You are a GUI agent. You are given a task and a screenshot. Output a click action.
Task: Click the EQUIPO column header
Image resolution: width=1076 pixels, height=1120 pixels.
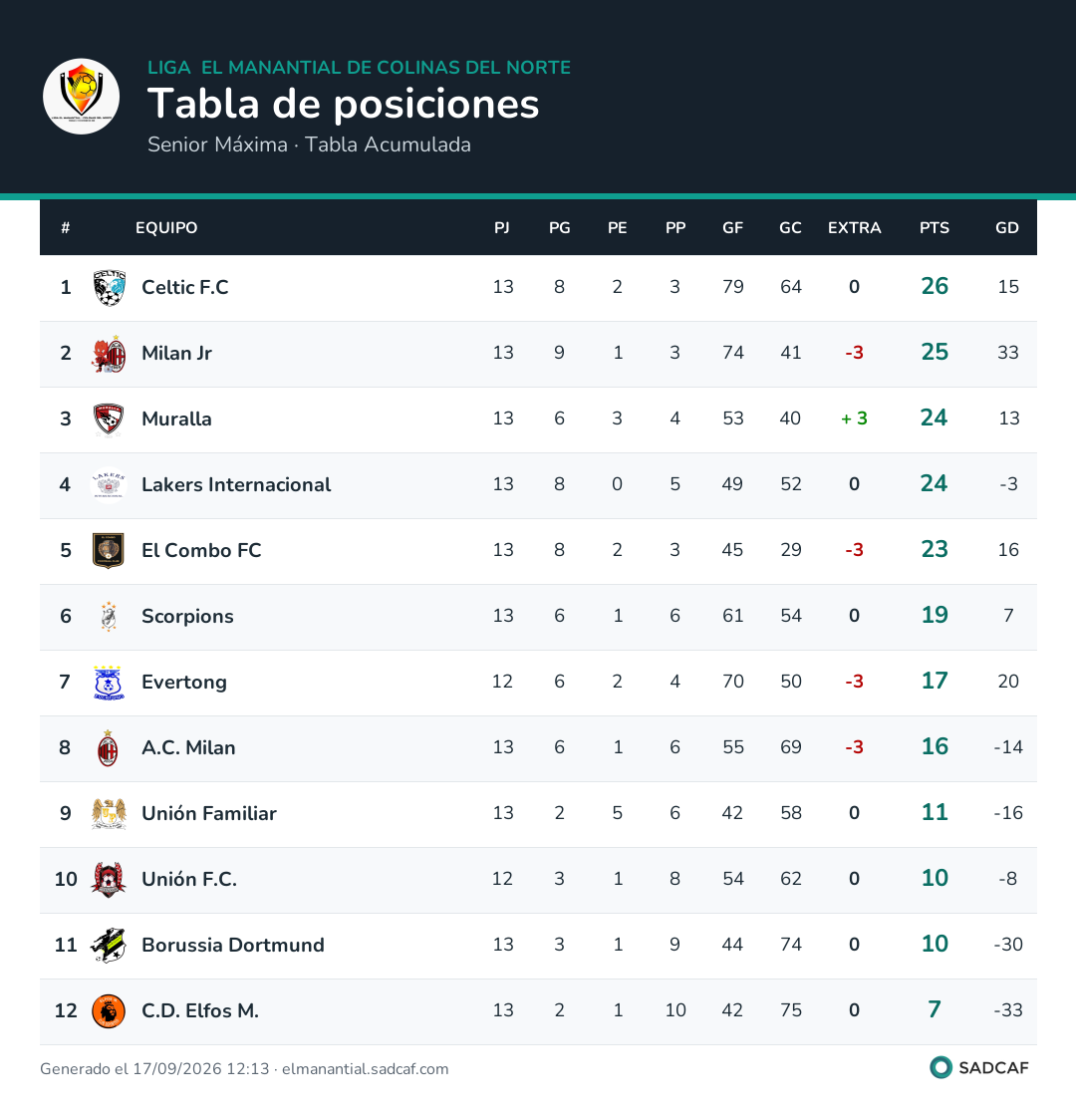click(166, 228)
